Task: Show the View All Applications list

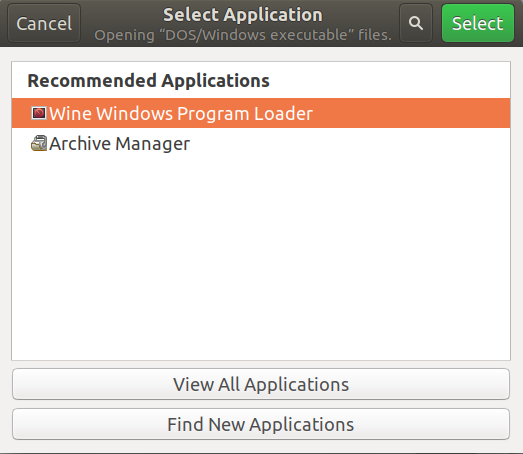Action: click(261, 384)
